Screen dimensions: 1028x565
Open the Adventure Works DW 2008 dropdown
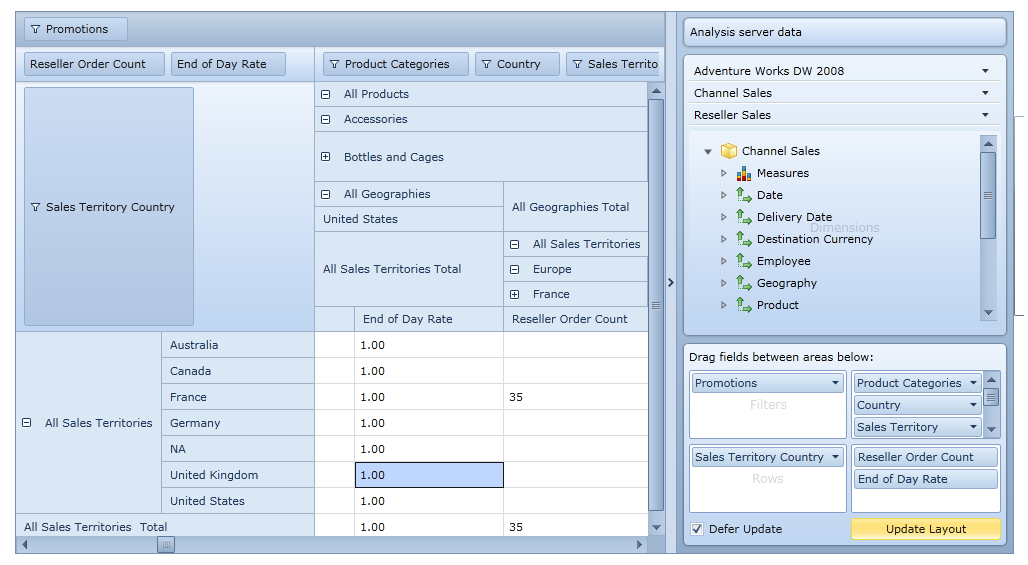click(x=985, y=71)
